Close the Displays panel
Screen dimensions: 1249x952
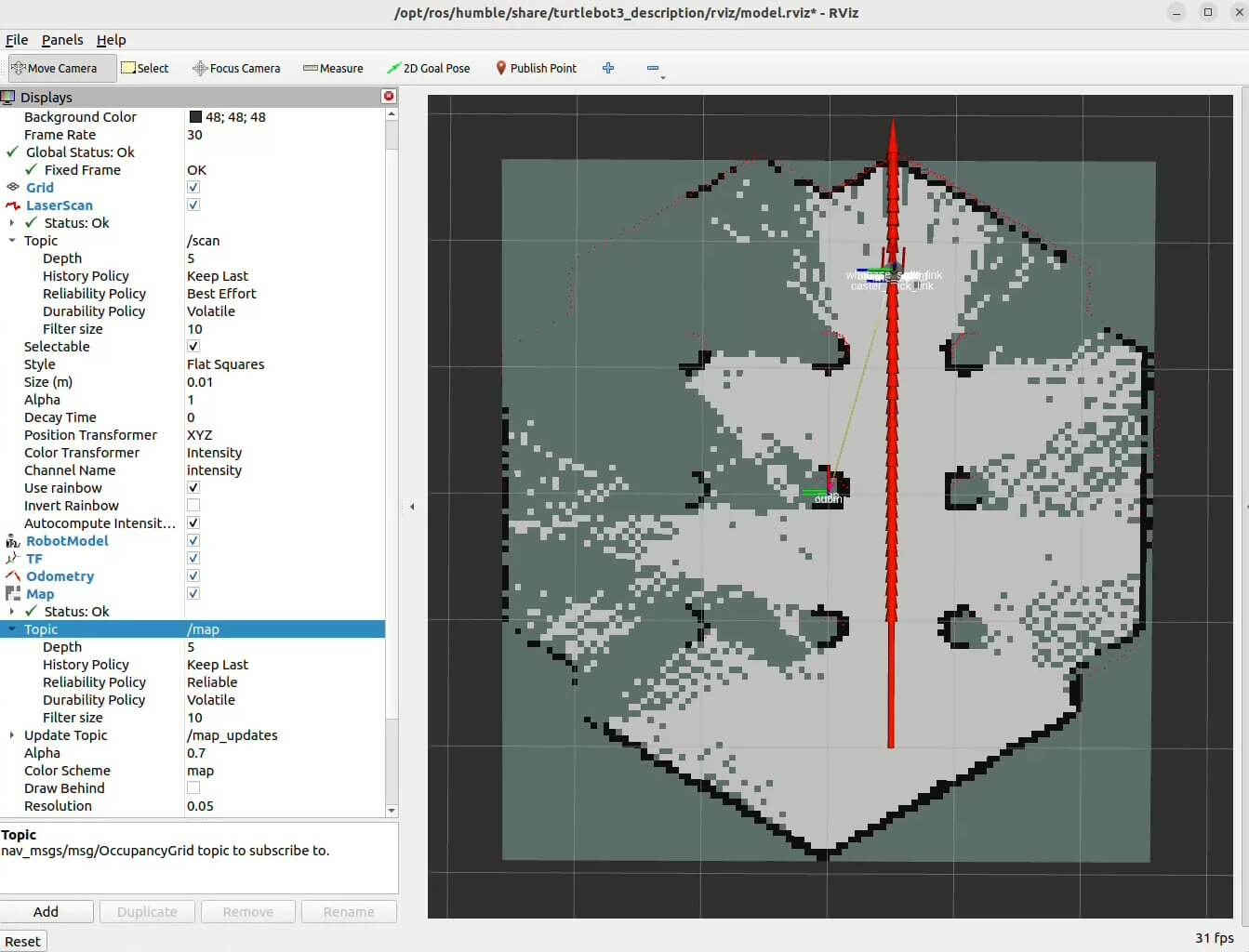pyautogui.click(x=389, y=97)
